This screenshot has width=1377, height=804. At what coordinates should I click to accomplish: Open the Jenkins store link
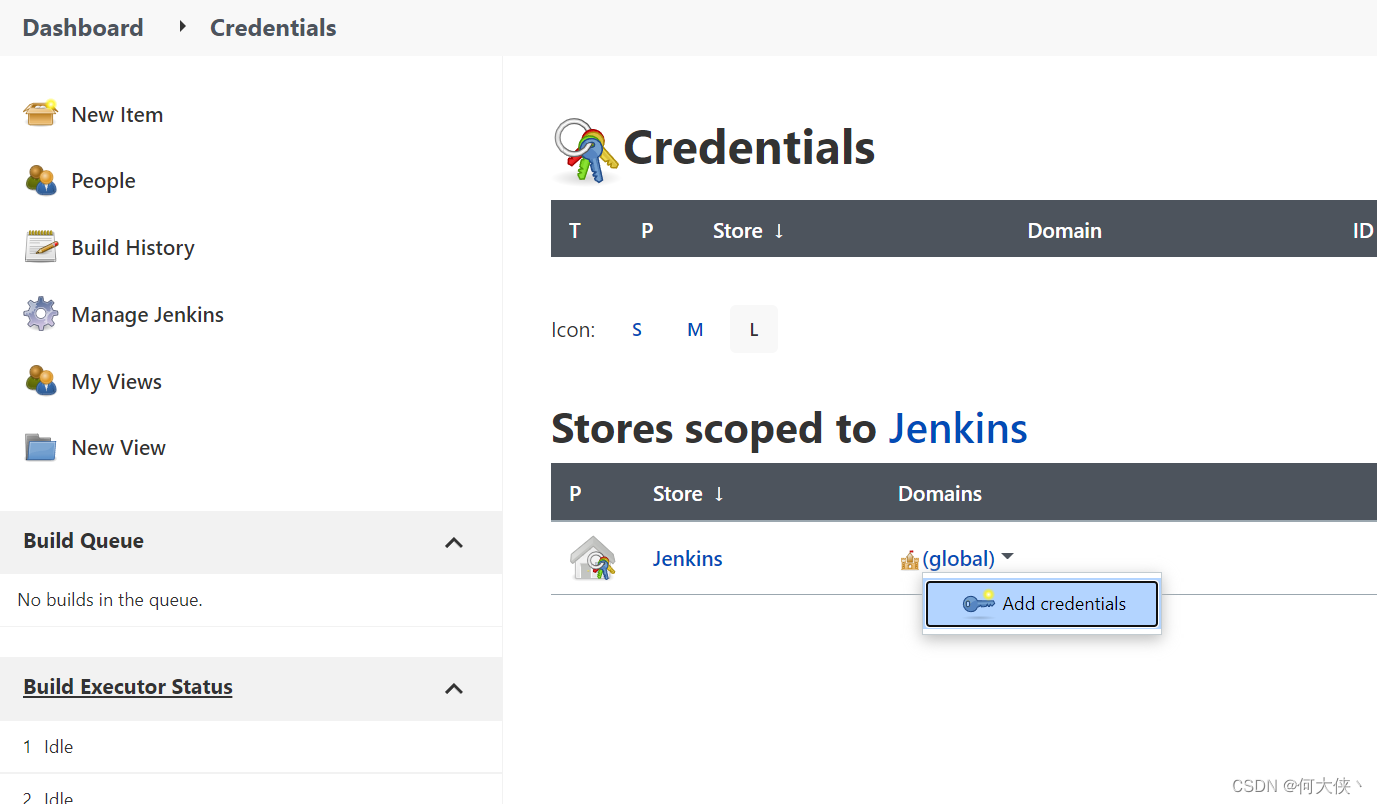tap(688, 559)
